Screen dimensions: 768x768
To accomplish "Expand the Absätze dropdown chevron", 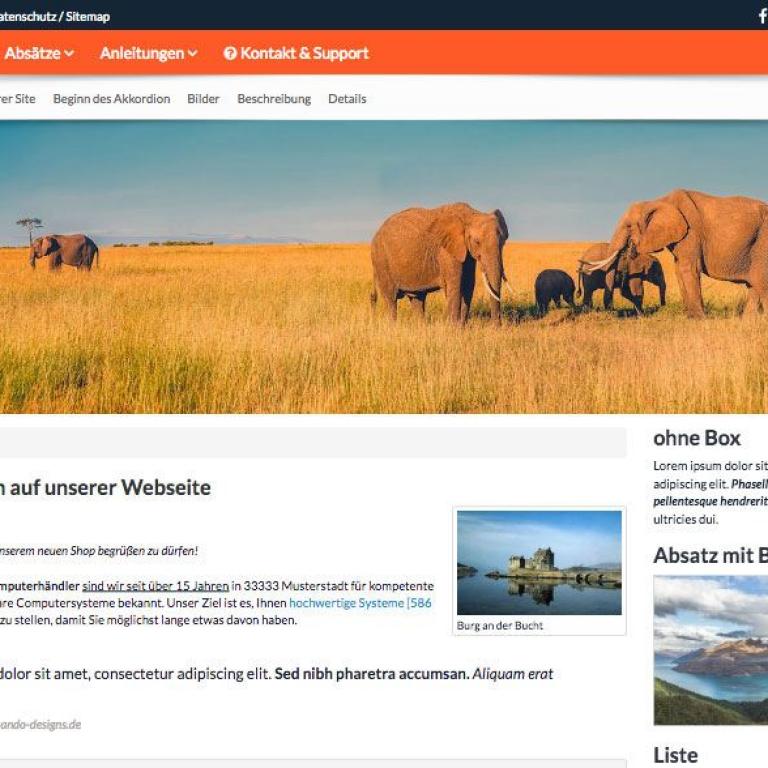I will click(69, 53).
